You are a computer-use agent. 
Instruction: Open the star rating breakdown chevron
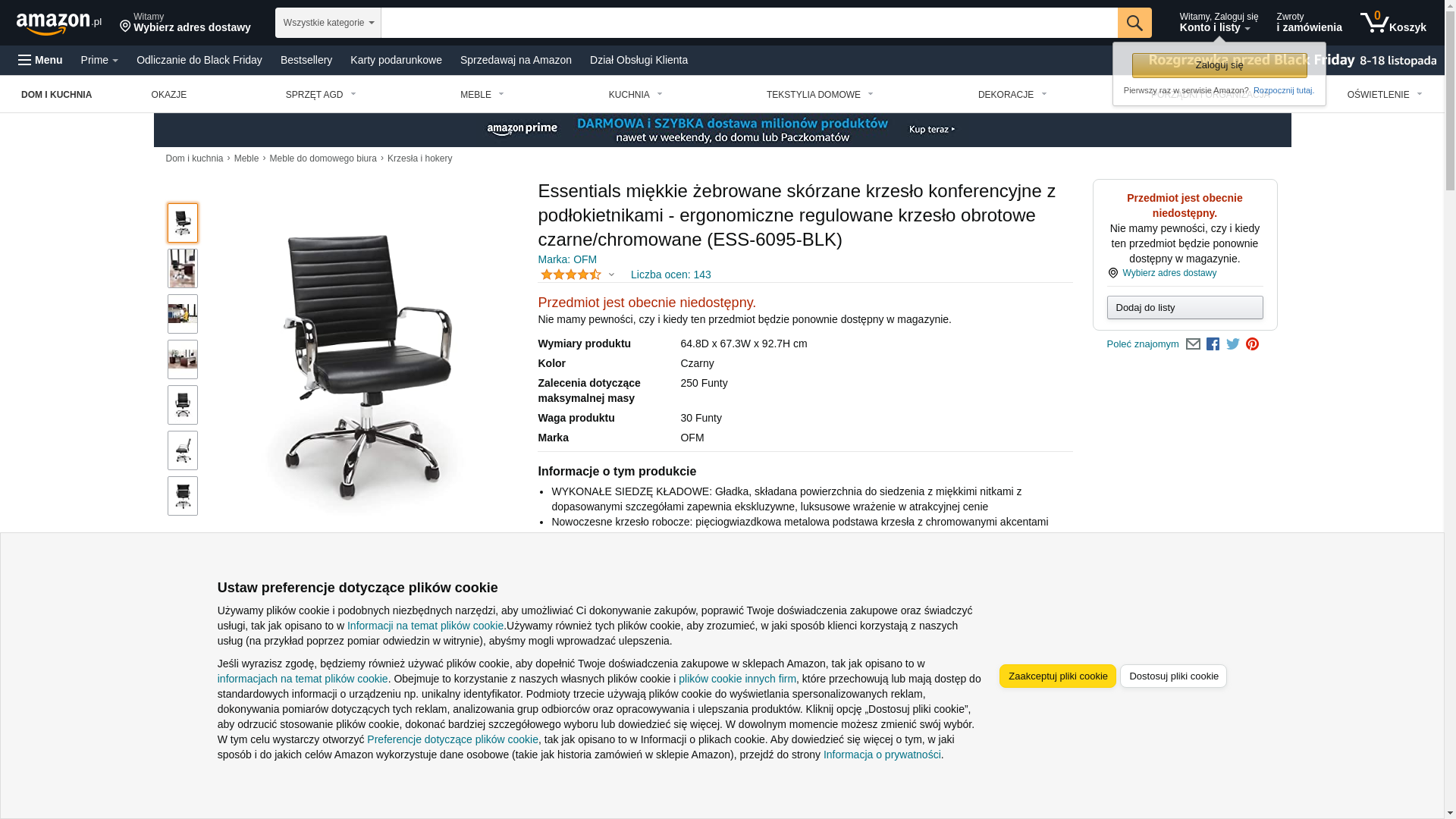click(x=611, y=275)
